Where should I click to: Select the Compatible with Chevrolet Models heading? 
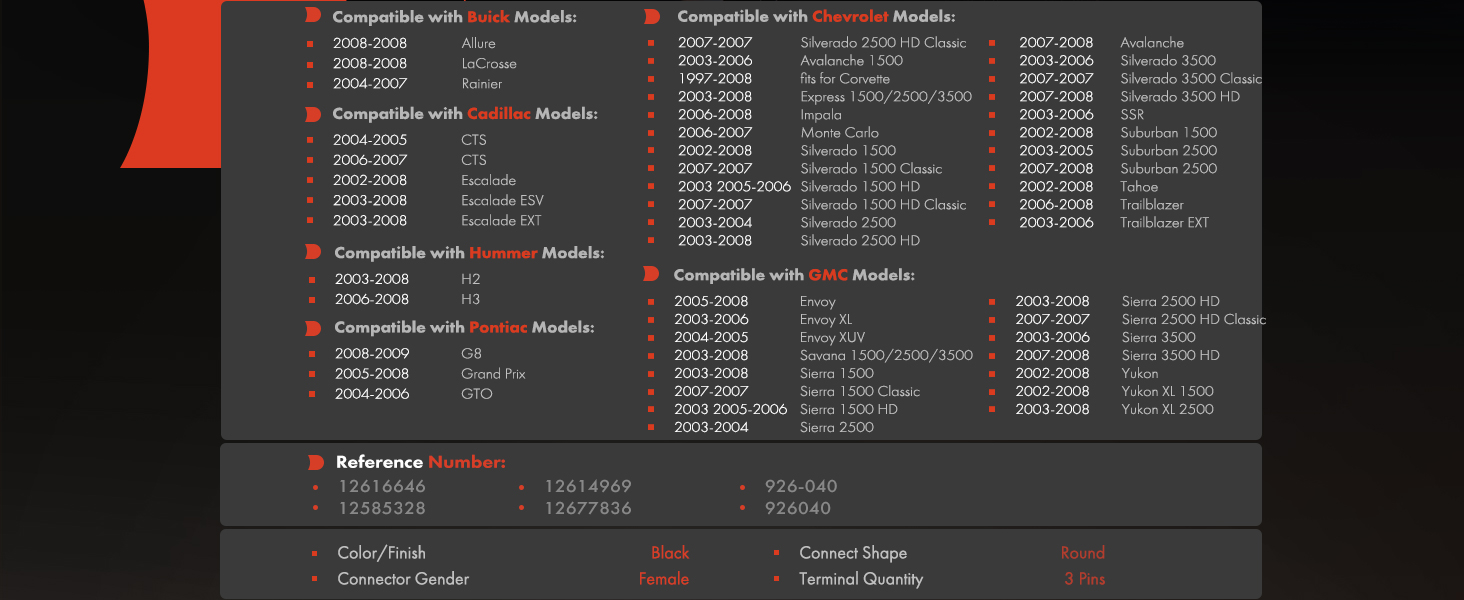click(x=815, y=17)
